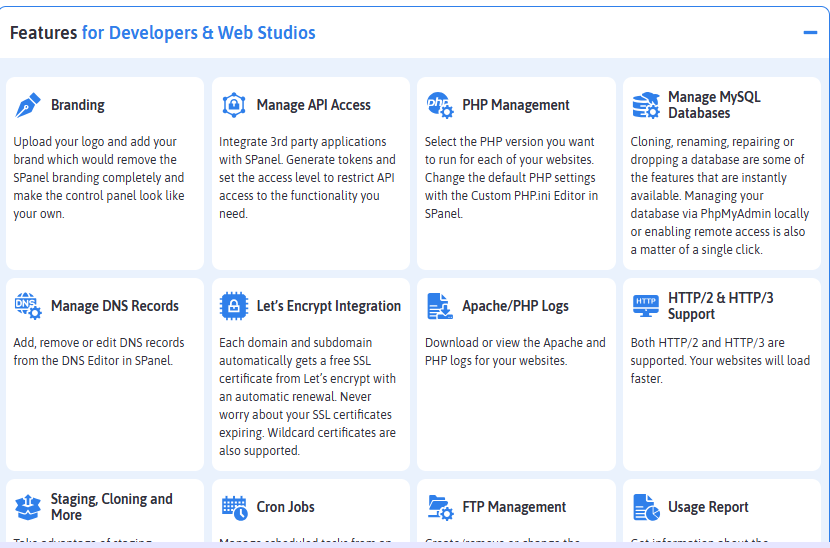Click the Apache/PHP Logs title
Viewport: 830px width, 548px height.
pyautogui.click(x=515, y=306)
